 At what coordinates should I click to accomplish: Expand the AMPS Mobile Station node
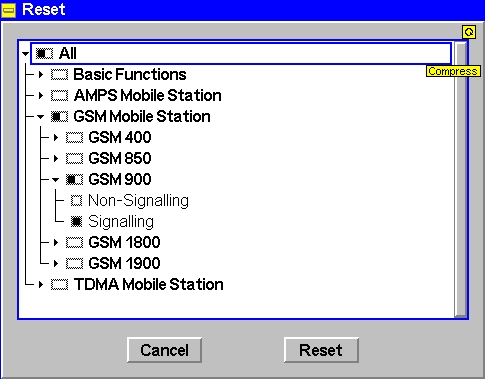(x=41, y=96)
